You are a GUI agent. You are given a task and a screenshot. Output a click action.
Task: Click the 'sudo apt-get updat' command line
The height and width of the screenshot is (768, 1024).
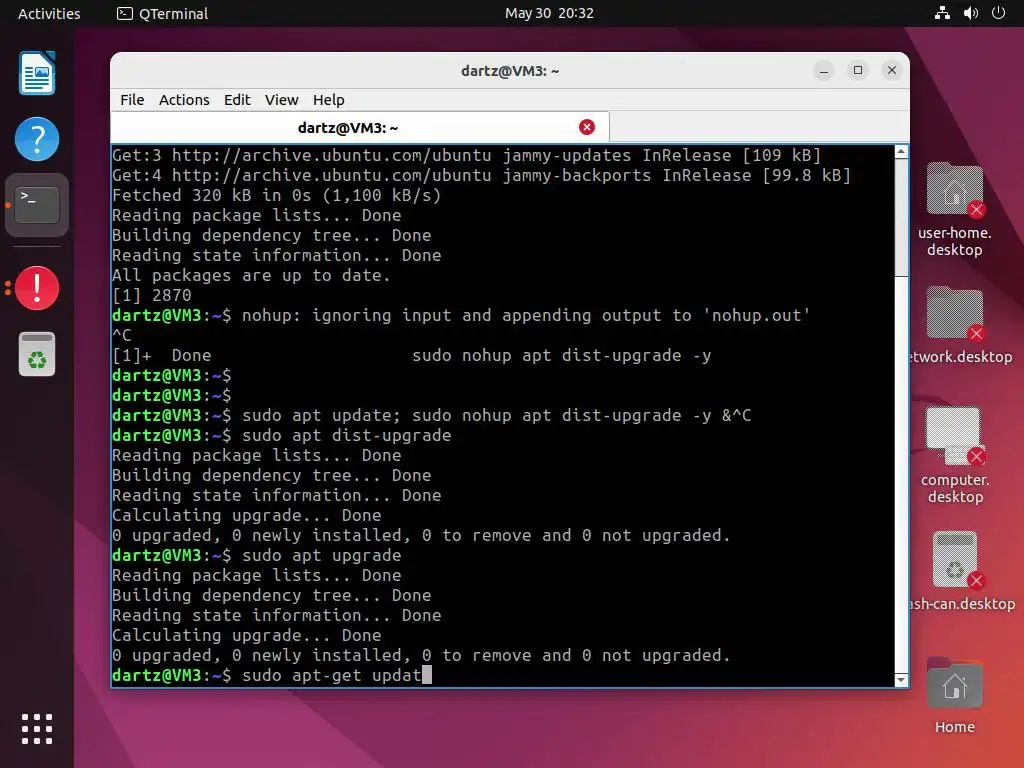[x=272, y=675]
